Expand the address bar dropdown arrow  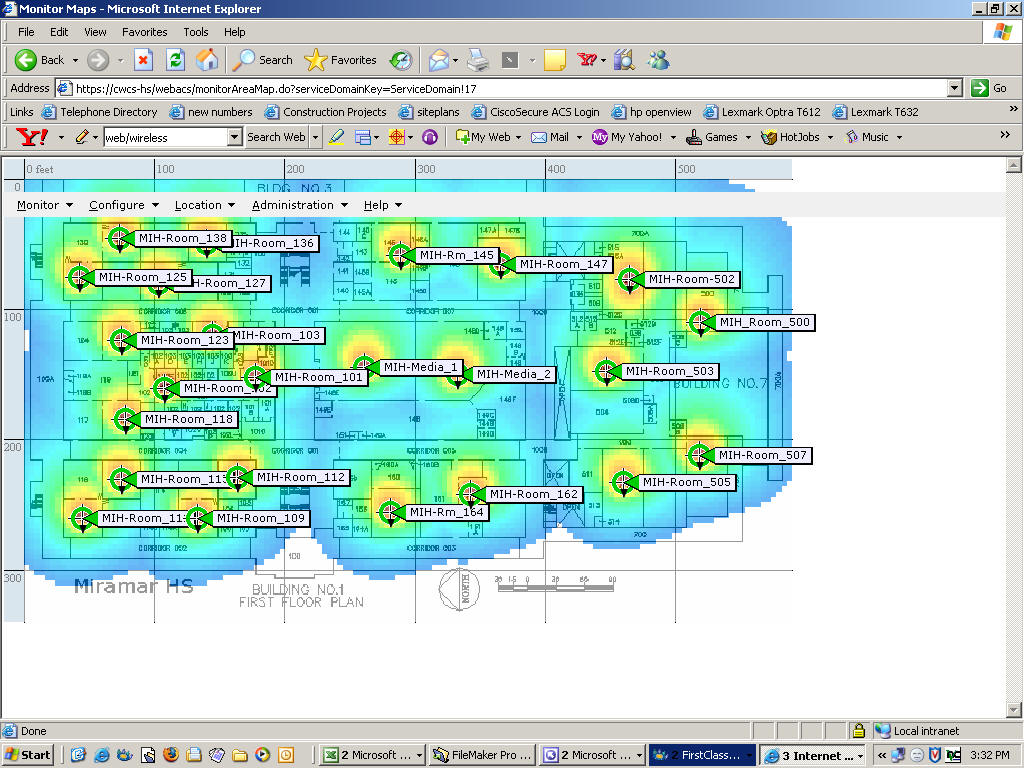click(955, 88)
